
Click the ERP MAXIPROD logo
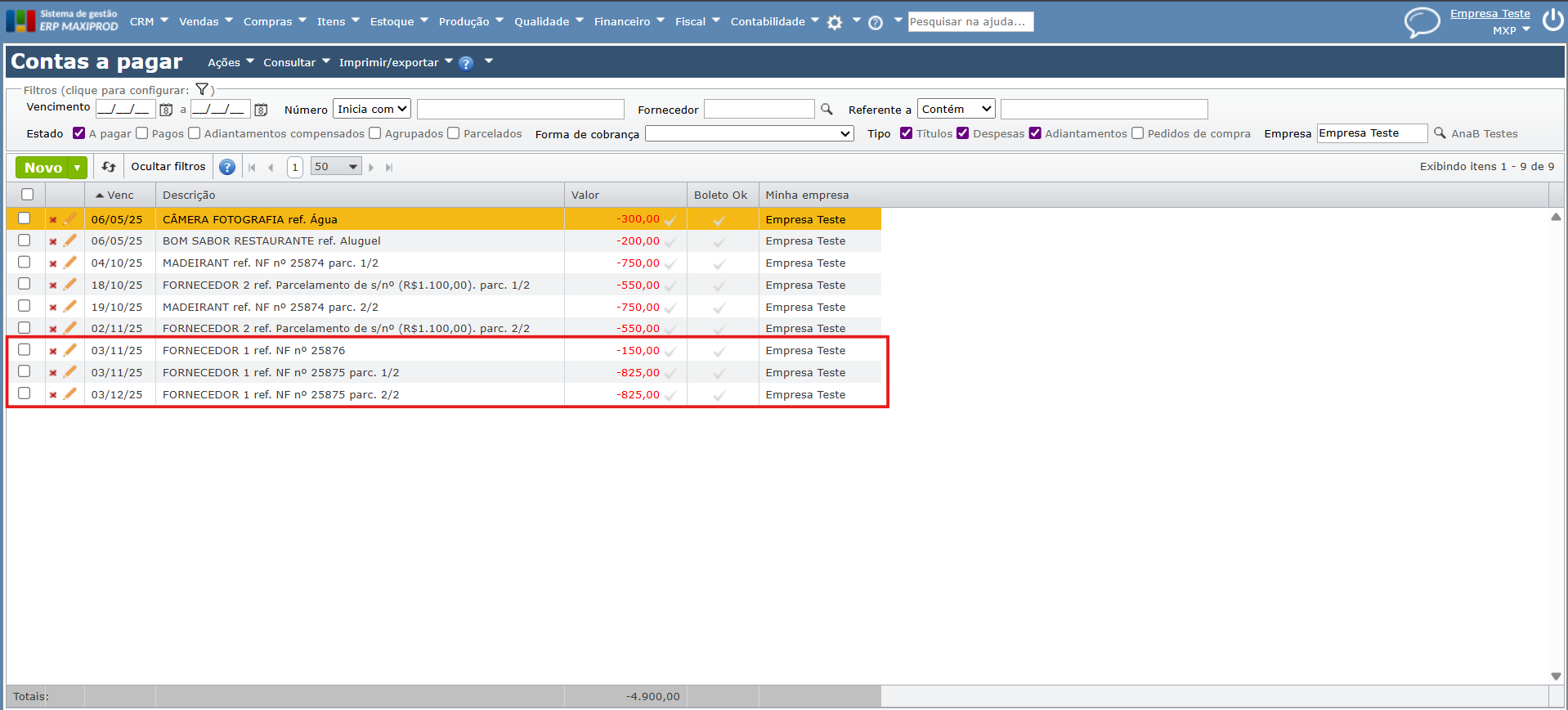click(x=62, y=20)
